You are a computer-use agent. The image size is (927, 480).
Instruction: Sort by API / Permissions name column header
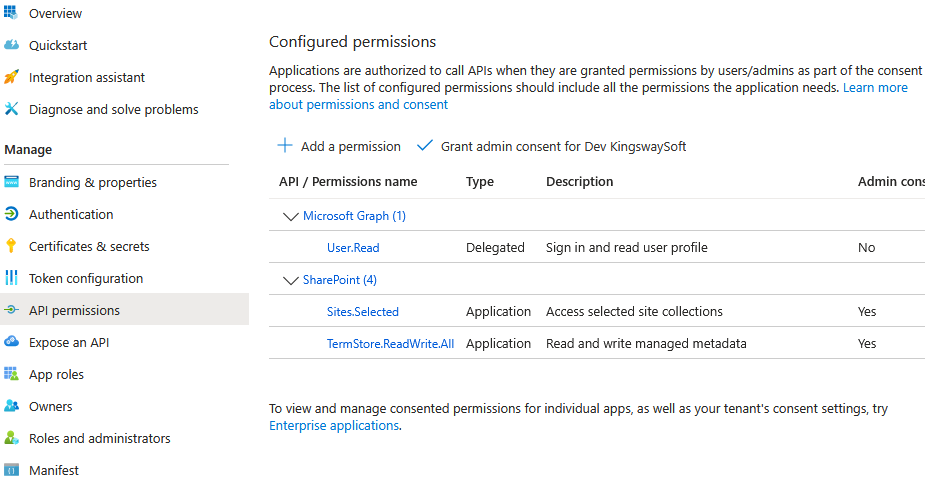tap(348, 182)
